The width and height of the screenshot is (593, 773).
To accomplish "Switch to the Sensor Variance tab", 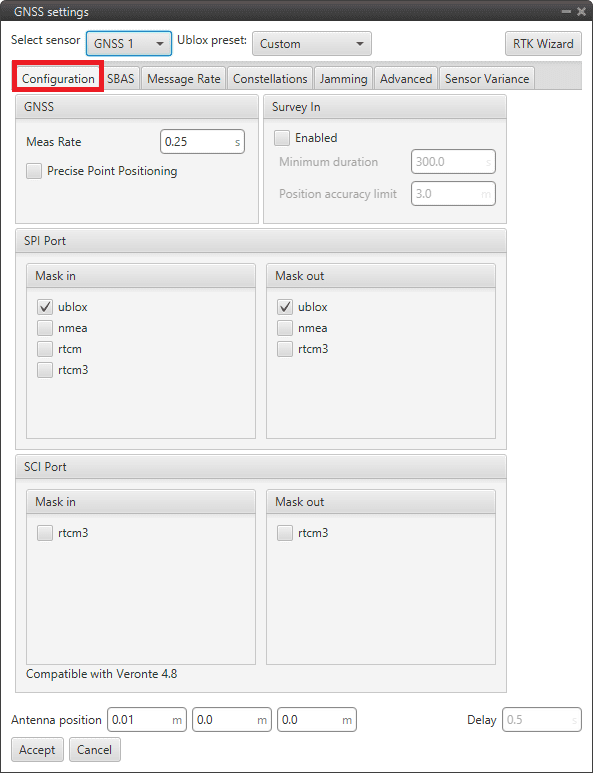I will point(487,79).
